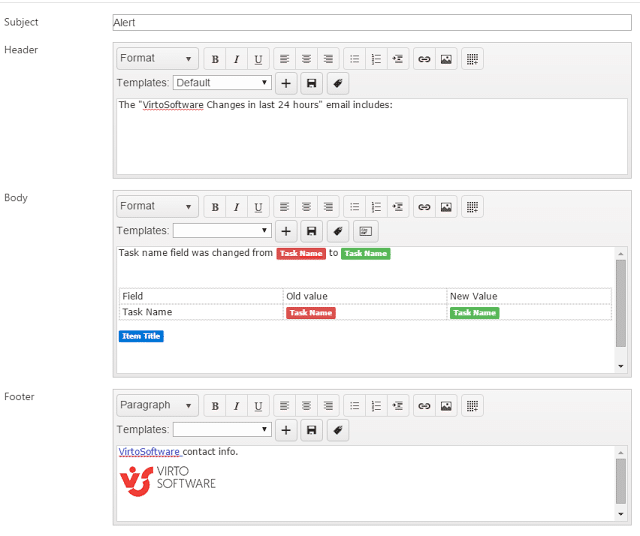The image size is (640, 536).
Task: Click the 'Old value' table header cell
Action: coord(365,296)
